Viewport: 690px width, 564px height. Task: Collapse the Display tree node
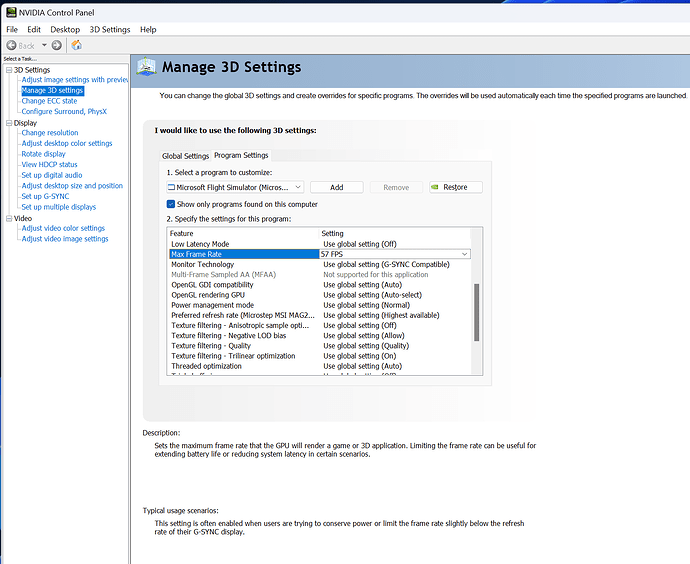[9, 123]
